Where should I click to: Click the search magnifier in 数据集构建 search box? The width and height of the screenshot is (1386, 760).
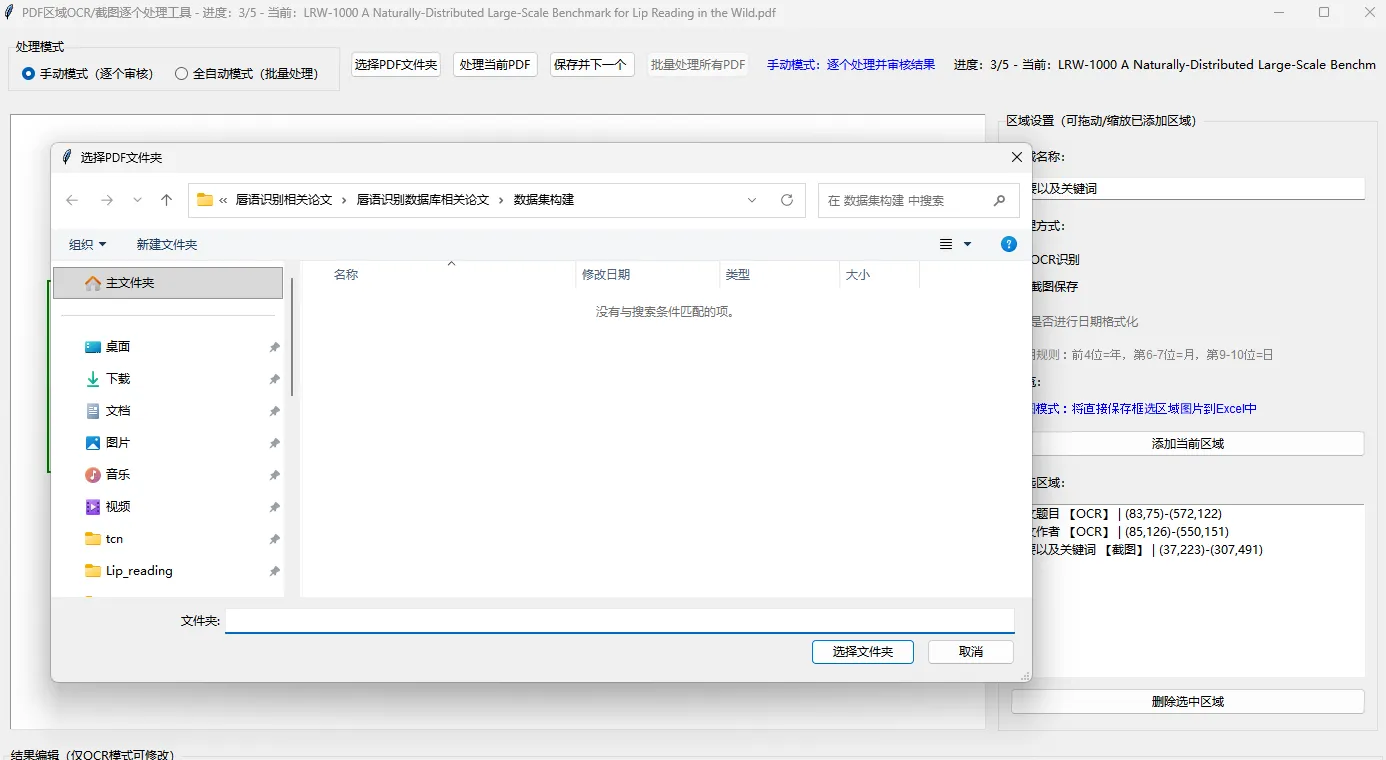[x=999, y=200]
